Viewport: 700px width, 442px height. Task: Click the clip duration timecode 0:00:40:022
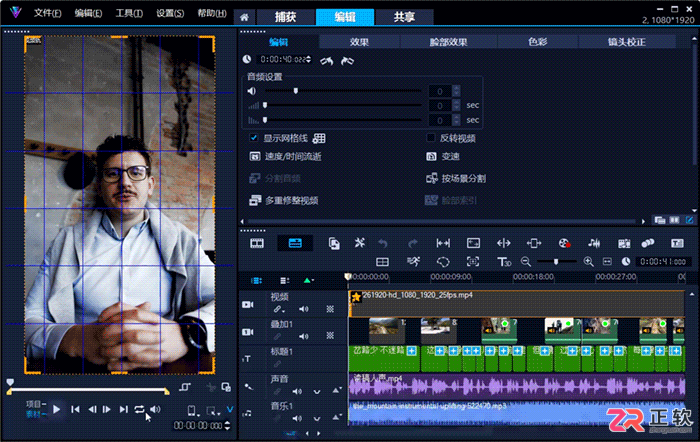[x=283, y=59]
